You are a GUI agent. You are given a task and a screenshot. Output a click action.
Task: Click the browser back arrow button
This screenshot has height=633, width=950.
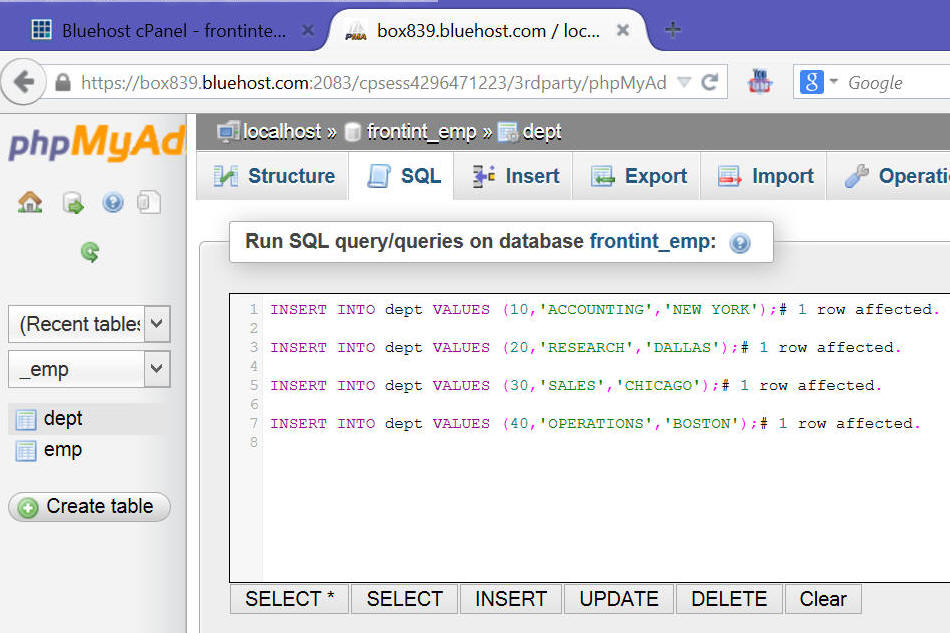(x=23, y=81)
